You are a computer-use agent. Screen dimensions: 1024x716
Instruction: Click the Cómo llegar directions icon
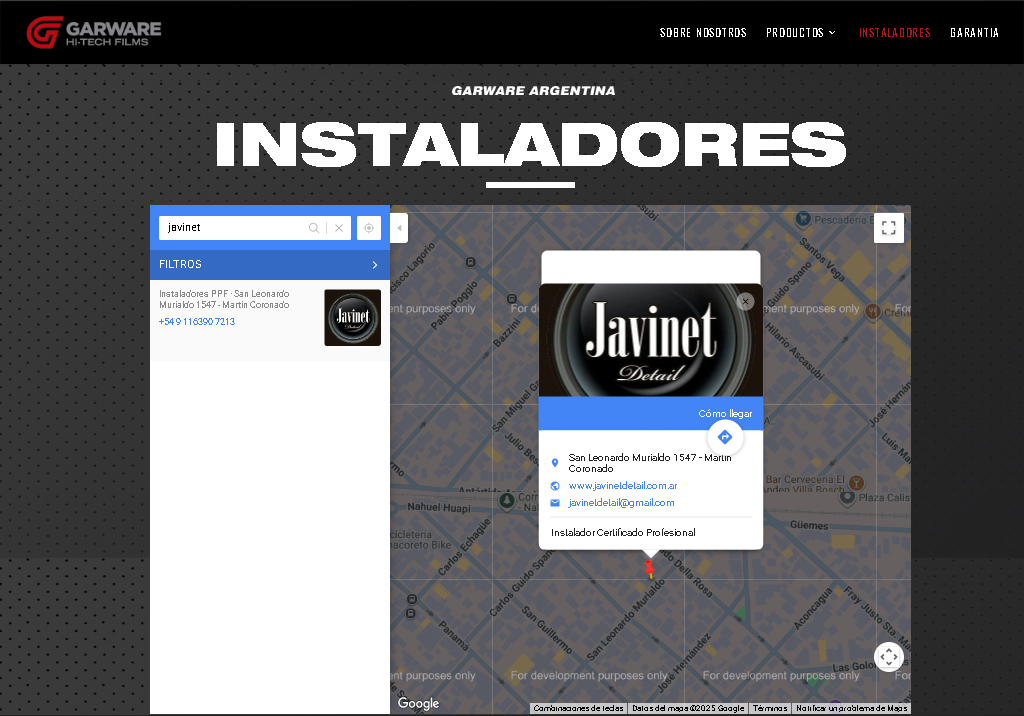pyautogui.click(x=724, y=437)
